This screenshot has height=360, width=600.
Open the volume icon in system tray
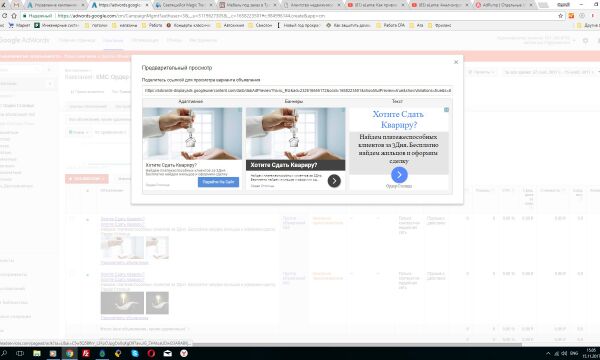pyautogui.click(x=564, y=354)
